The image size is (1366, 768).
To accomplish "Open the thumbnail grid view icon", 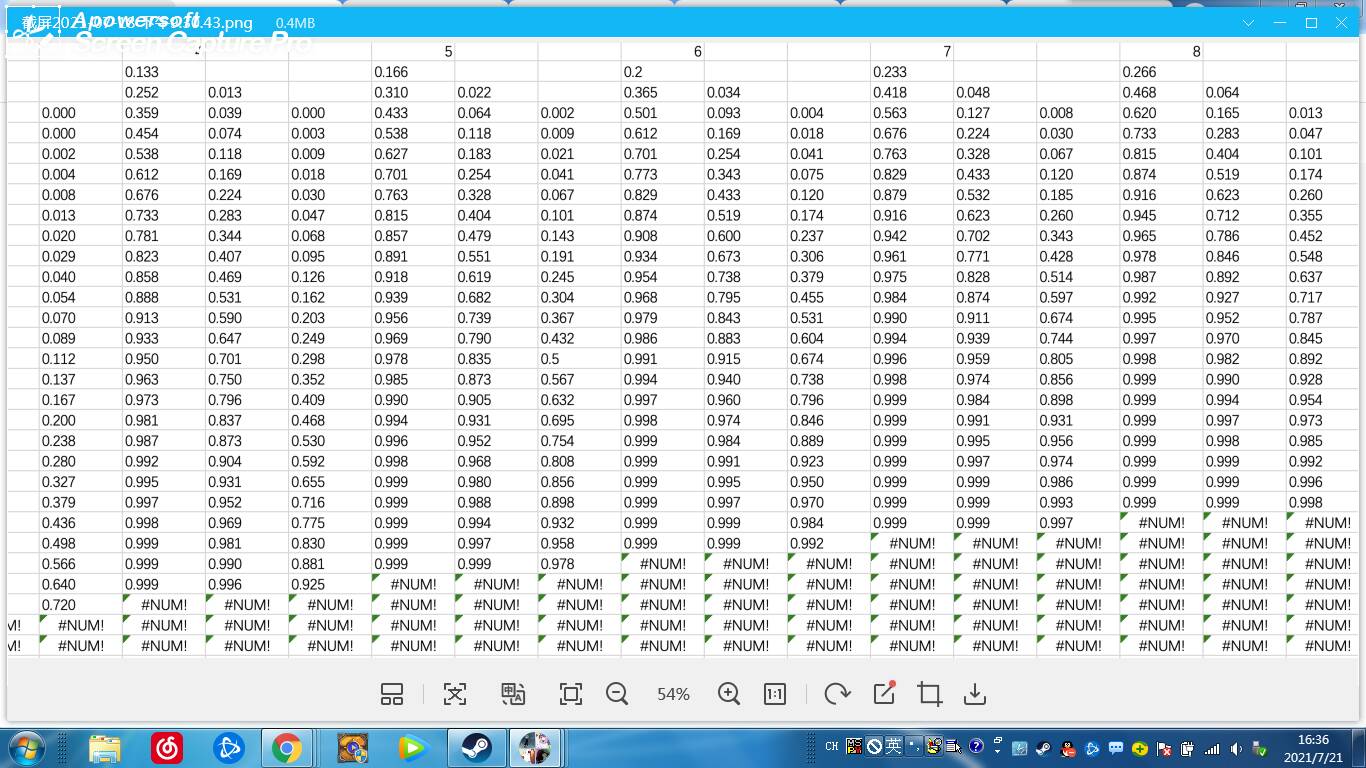I will [x=392, y=694].
